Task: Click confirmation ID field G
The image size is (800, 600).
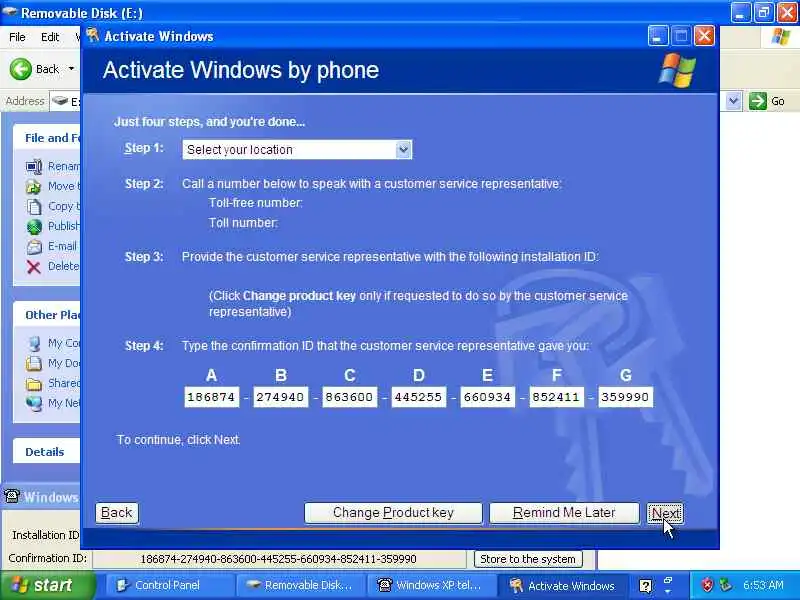Action: click(x=626, y=397)
